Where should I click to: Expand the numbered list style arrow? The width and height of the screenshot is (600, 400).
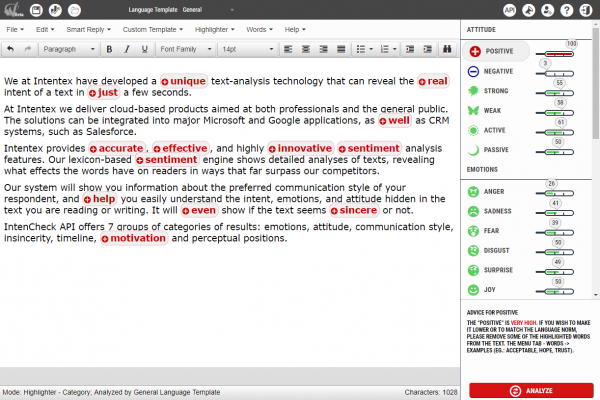click(x=395, y=49)
